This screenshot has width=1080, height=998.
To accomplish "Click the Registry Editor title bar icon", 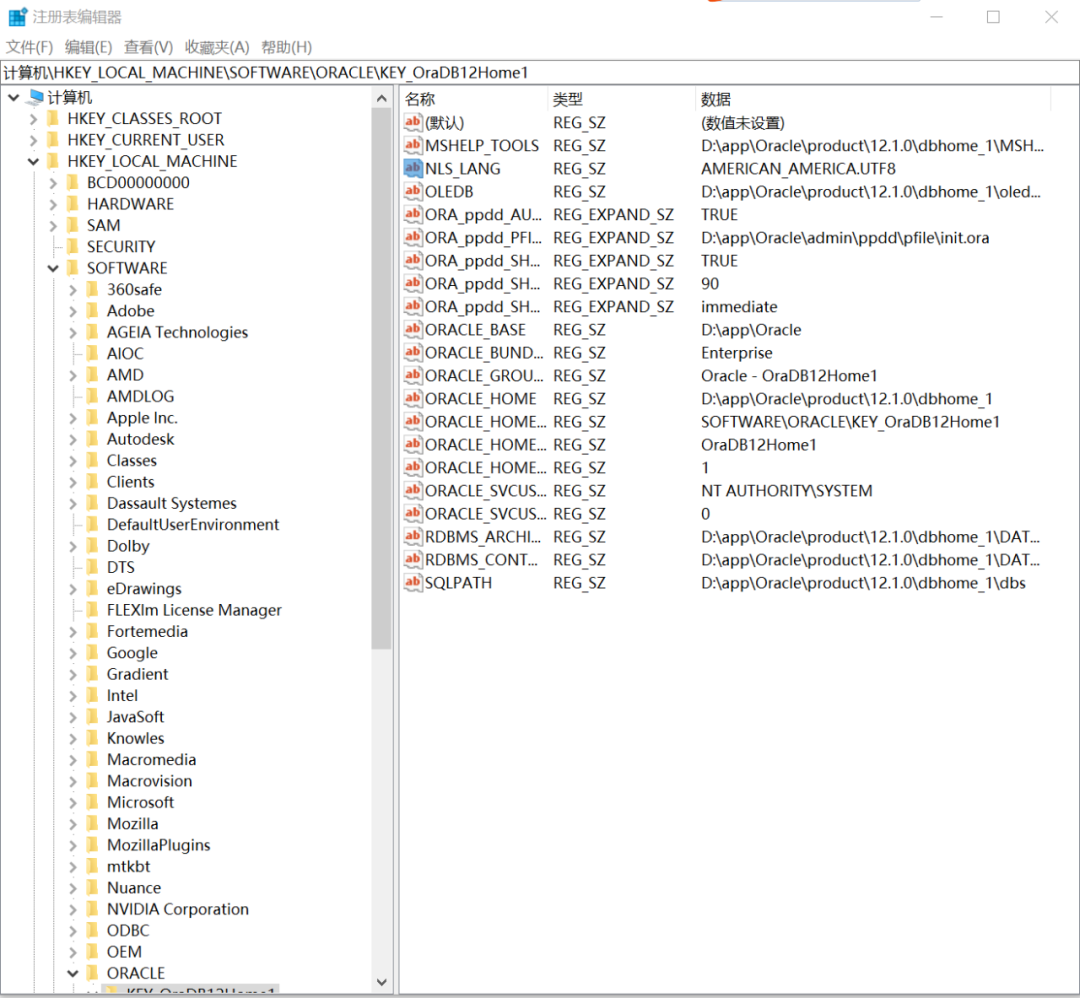I will (18, 17).
